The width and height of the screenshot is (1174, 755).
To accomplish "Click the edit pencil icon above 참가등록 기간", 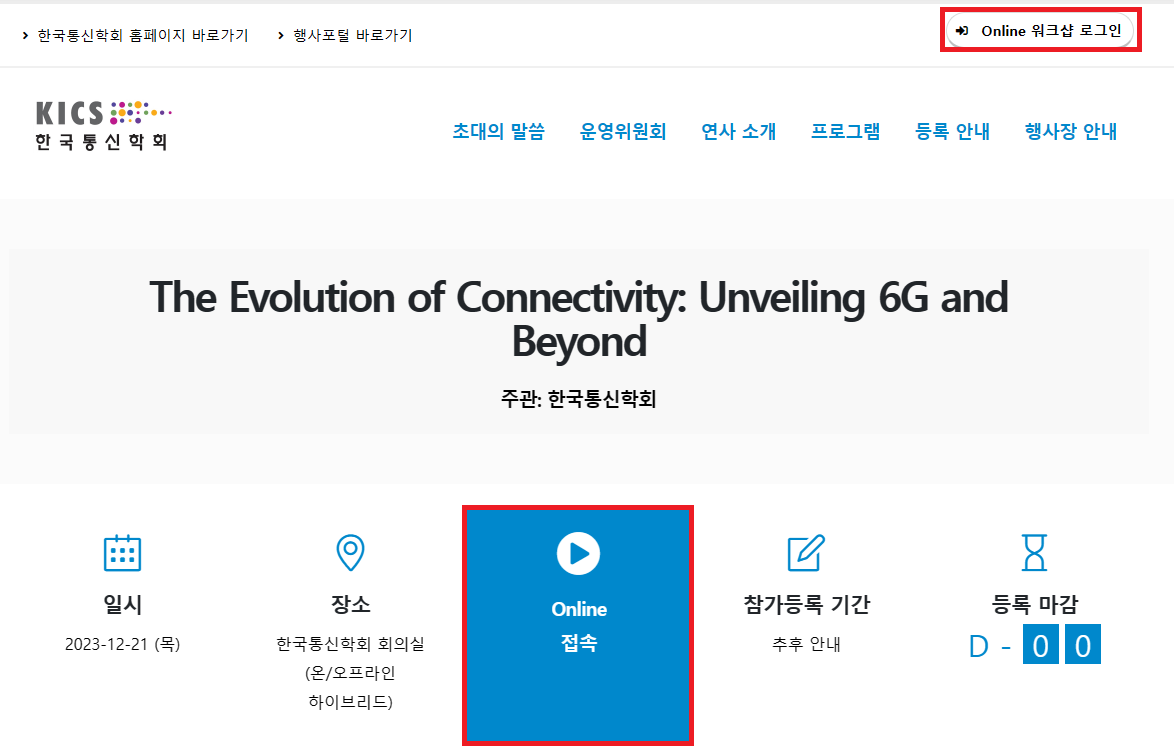I will click(x=806, y=553).
